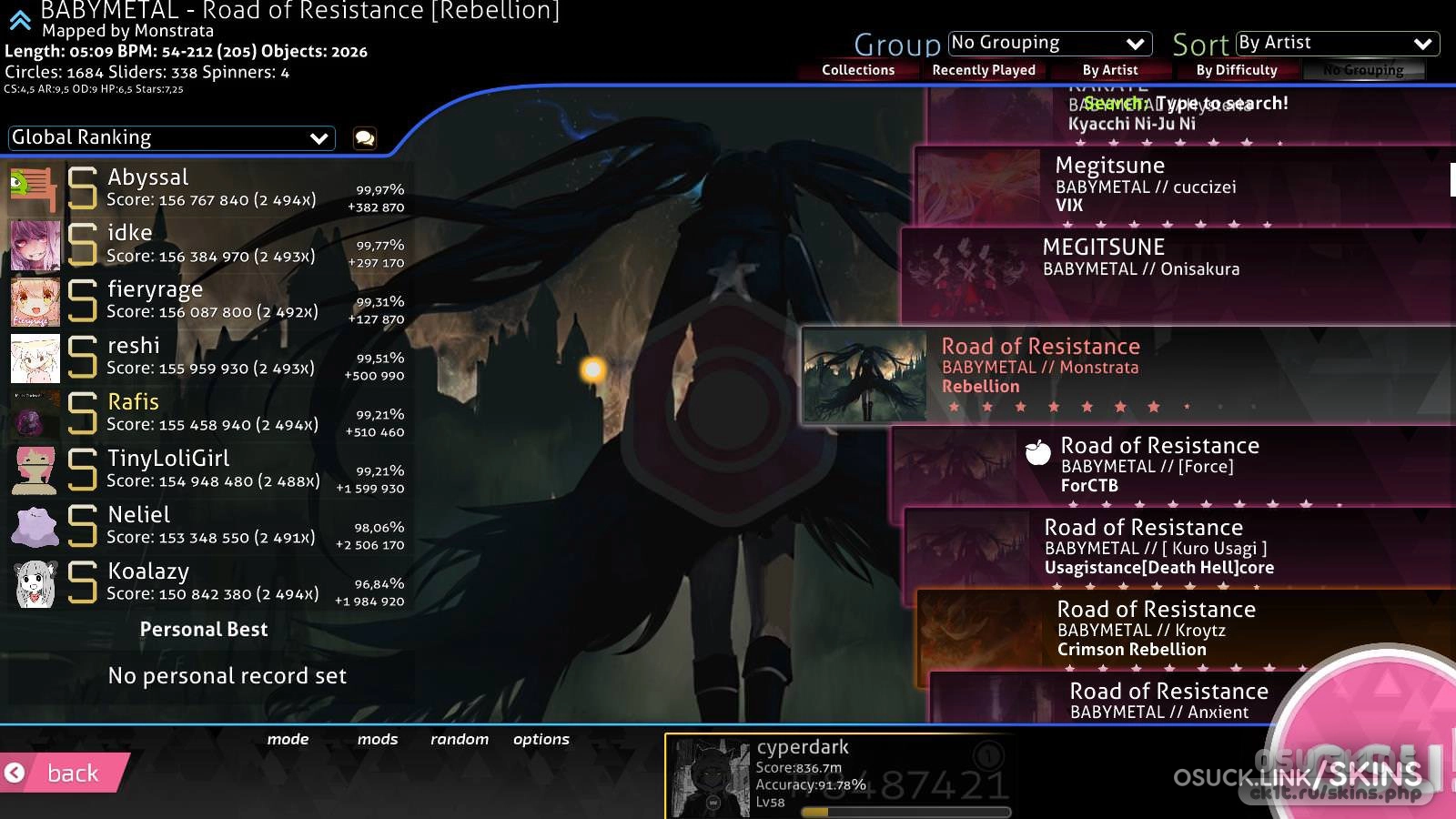Screen dimensions: 1456x819
Task: Click the random button
Action: [460, 740]
